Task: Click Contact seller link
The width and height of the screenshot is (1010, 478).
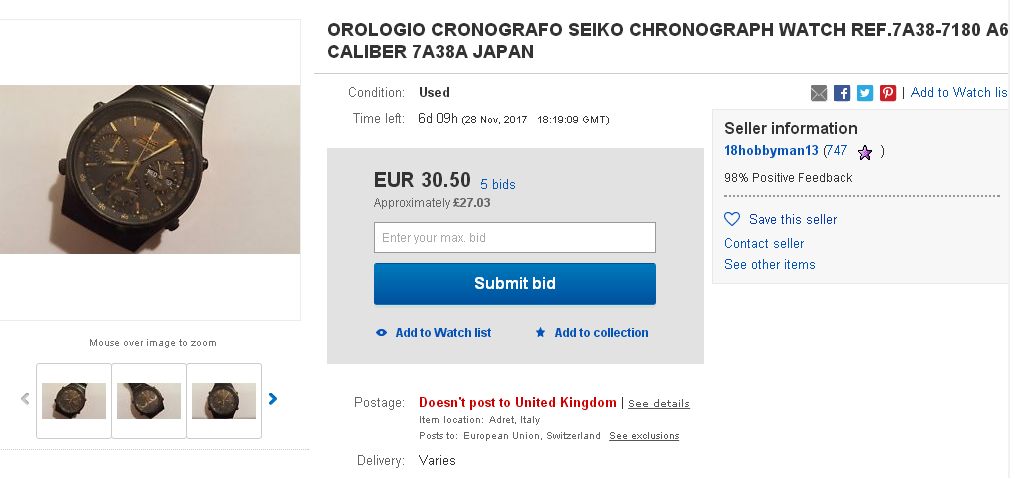Action: pos(764,244)
